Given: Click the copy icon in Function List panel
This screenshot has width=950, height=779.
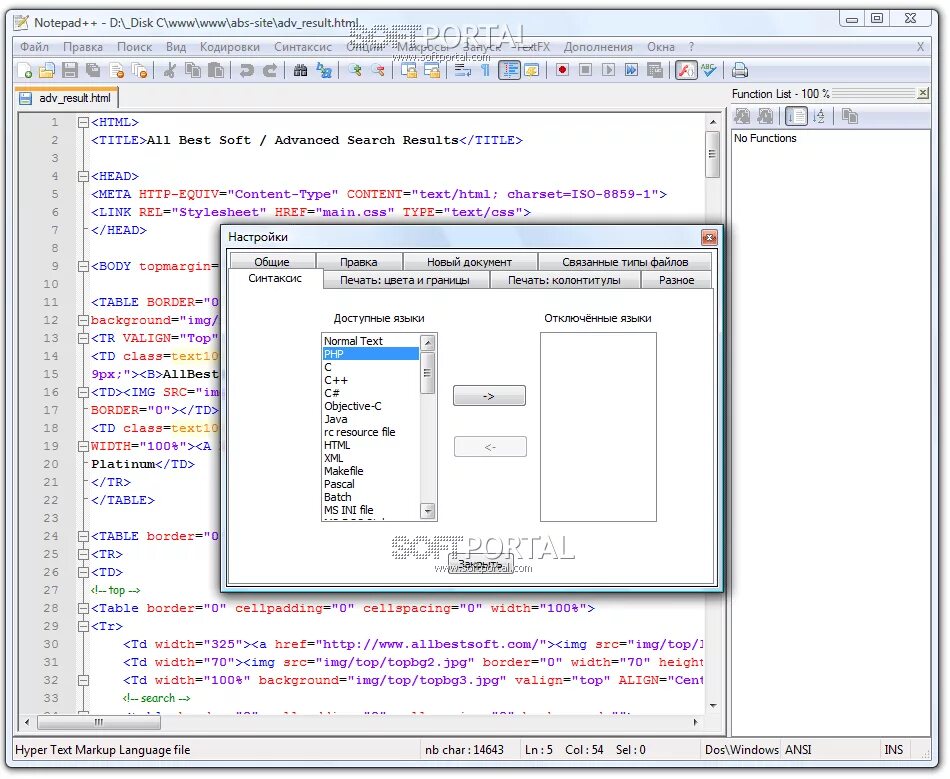Looking at the screenshot, I should tap(849, 116).
